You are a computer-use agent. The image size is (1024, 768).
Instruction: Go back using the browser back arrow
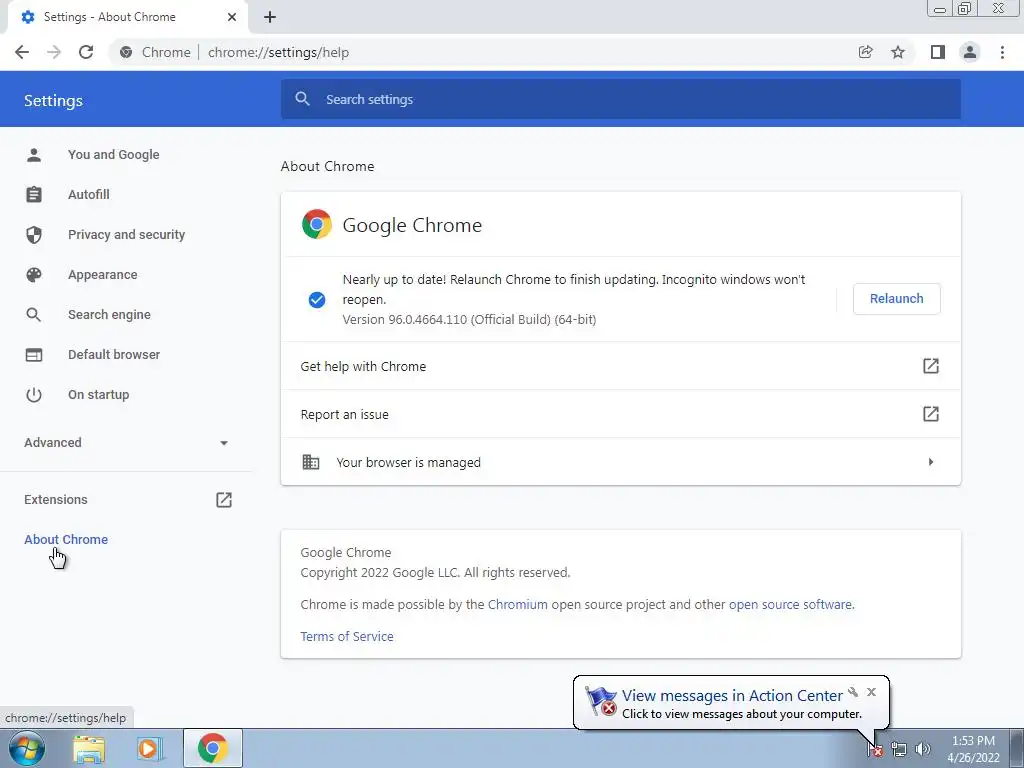(x=22, y=52)
